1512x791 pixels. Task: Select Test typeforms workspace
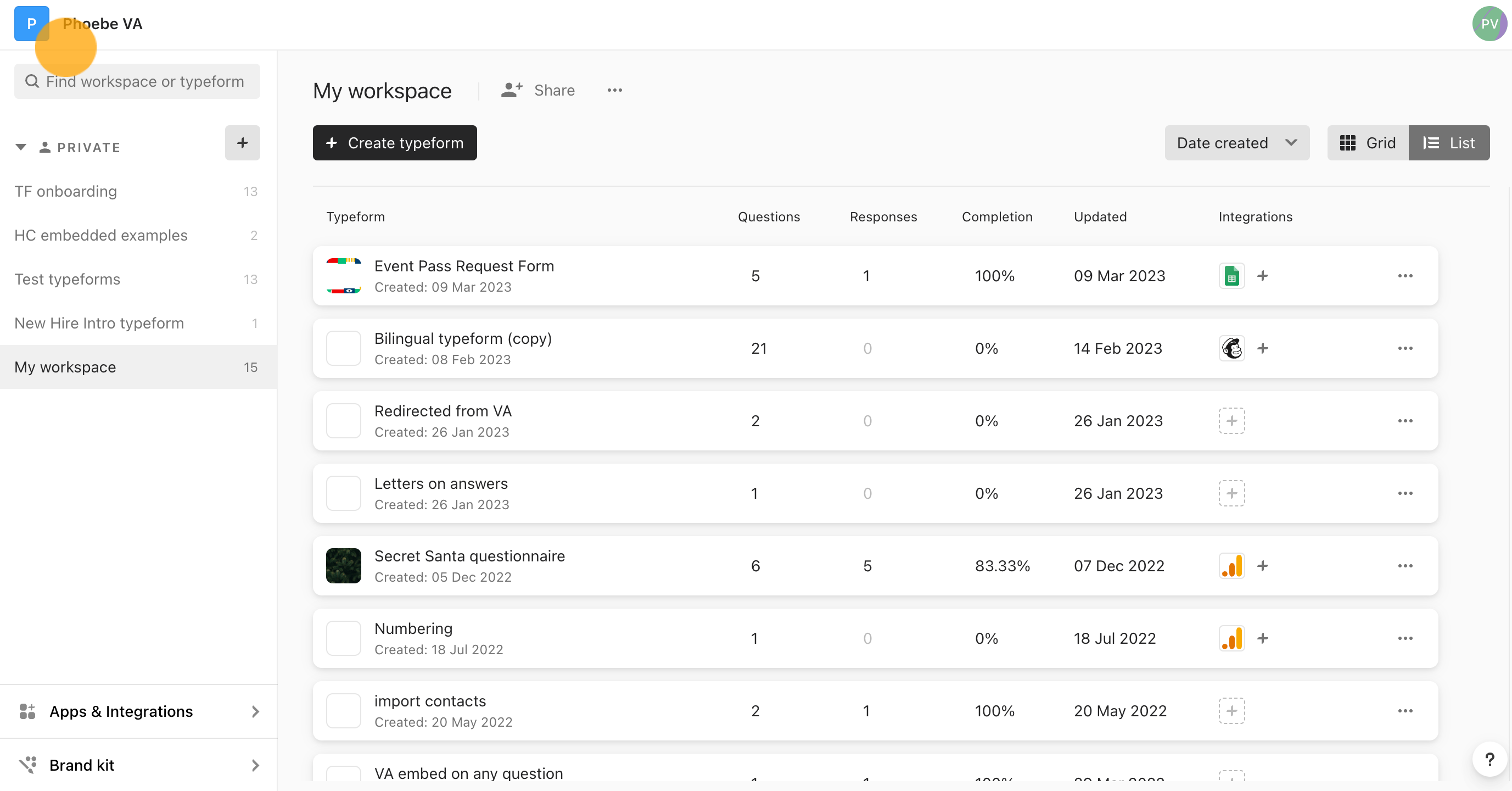coord(138,280)
